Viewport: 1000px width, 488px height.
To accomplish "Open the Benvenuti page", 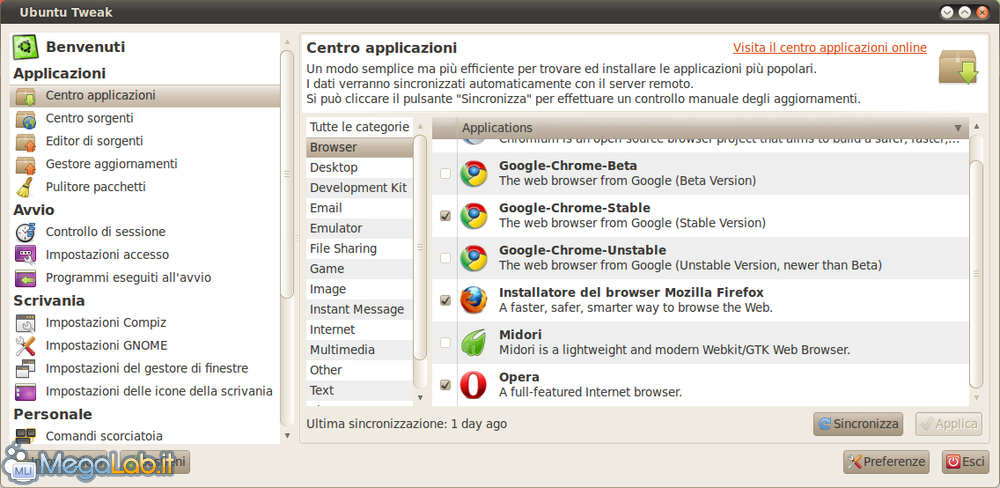I will 145,47.
